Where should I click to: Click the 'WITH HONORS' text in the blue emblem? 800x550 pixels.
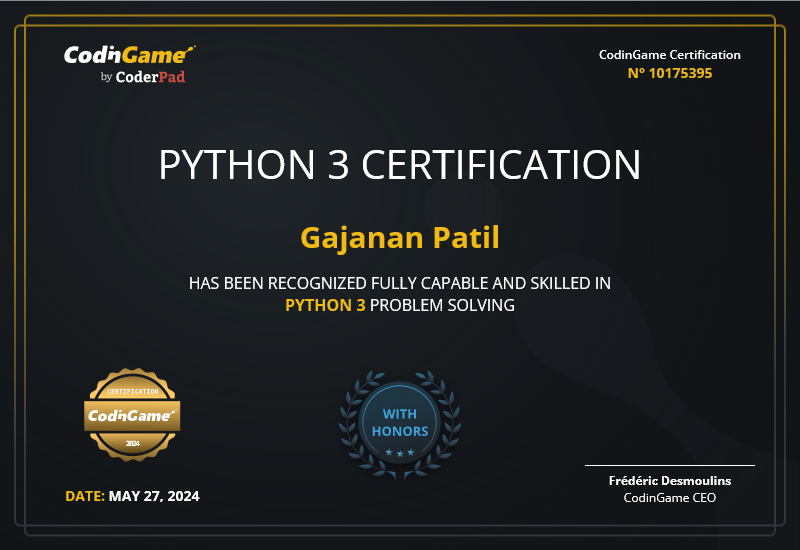tap(400, 423)
